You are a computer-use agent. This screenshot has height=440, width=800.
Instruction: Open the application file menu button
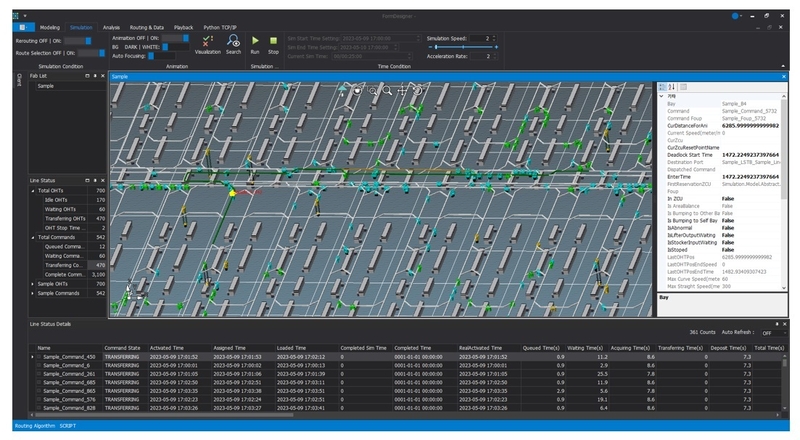click(23, 28)
